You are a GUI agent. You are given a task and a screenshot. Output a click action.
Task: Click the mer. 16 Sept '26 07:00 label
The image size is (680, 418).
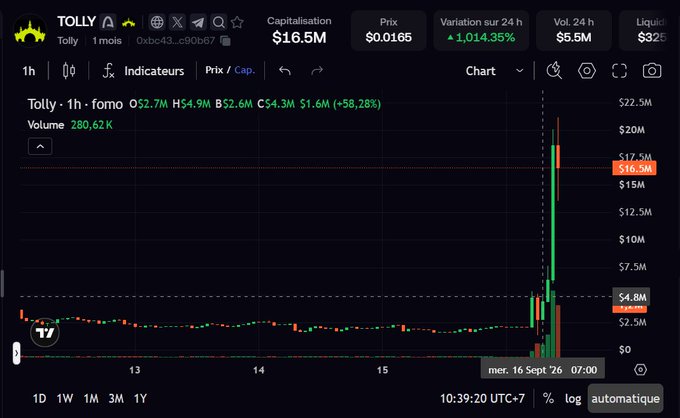coord(543,370)
